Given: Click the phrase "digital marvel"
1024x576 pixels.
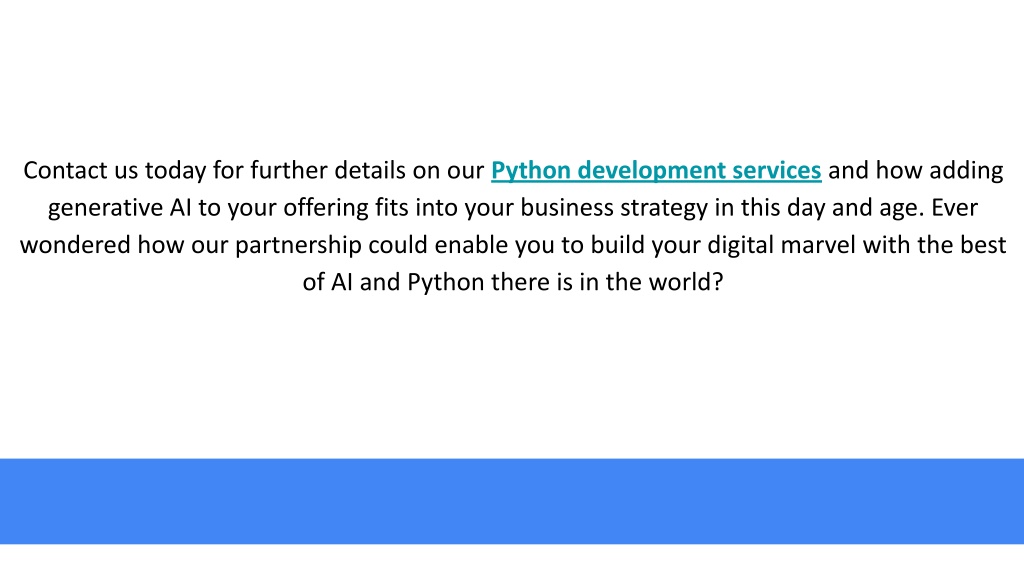Looking at the screenshot, I should [781, 245].
